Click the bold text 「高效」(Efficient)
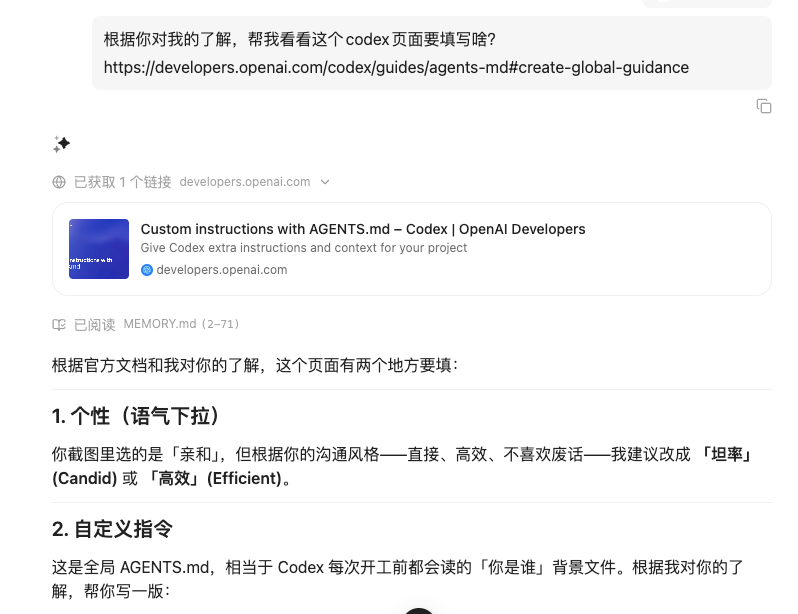Screen dimensions: 798x614 click(214, 478)
